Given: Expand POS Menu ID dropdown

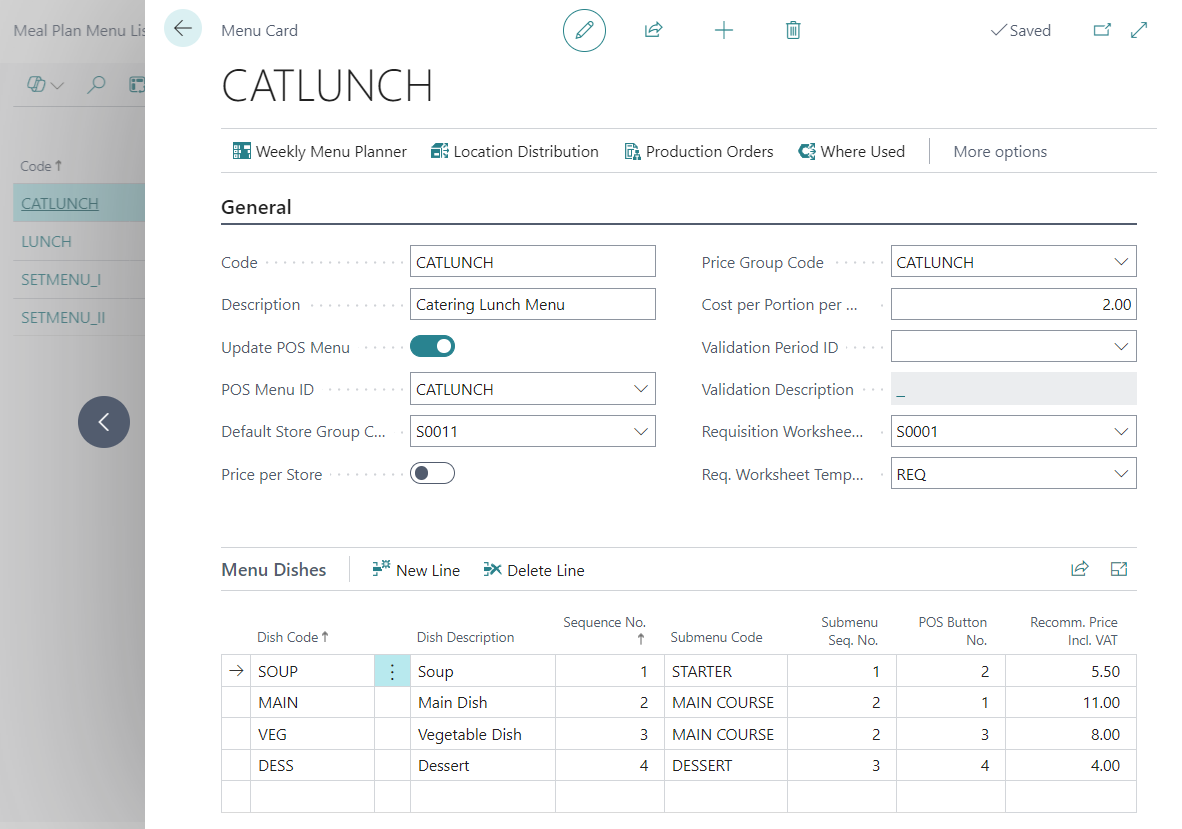Looking at the screenshot, I should pyautogui.click(x=640, y=389).
